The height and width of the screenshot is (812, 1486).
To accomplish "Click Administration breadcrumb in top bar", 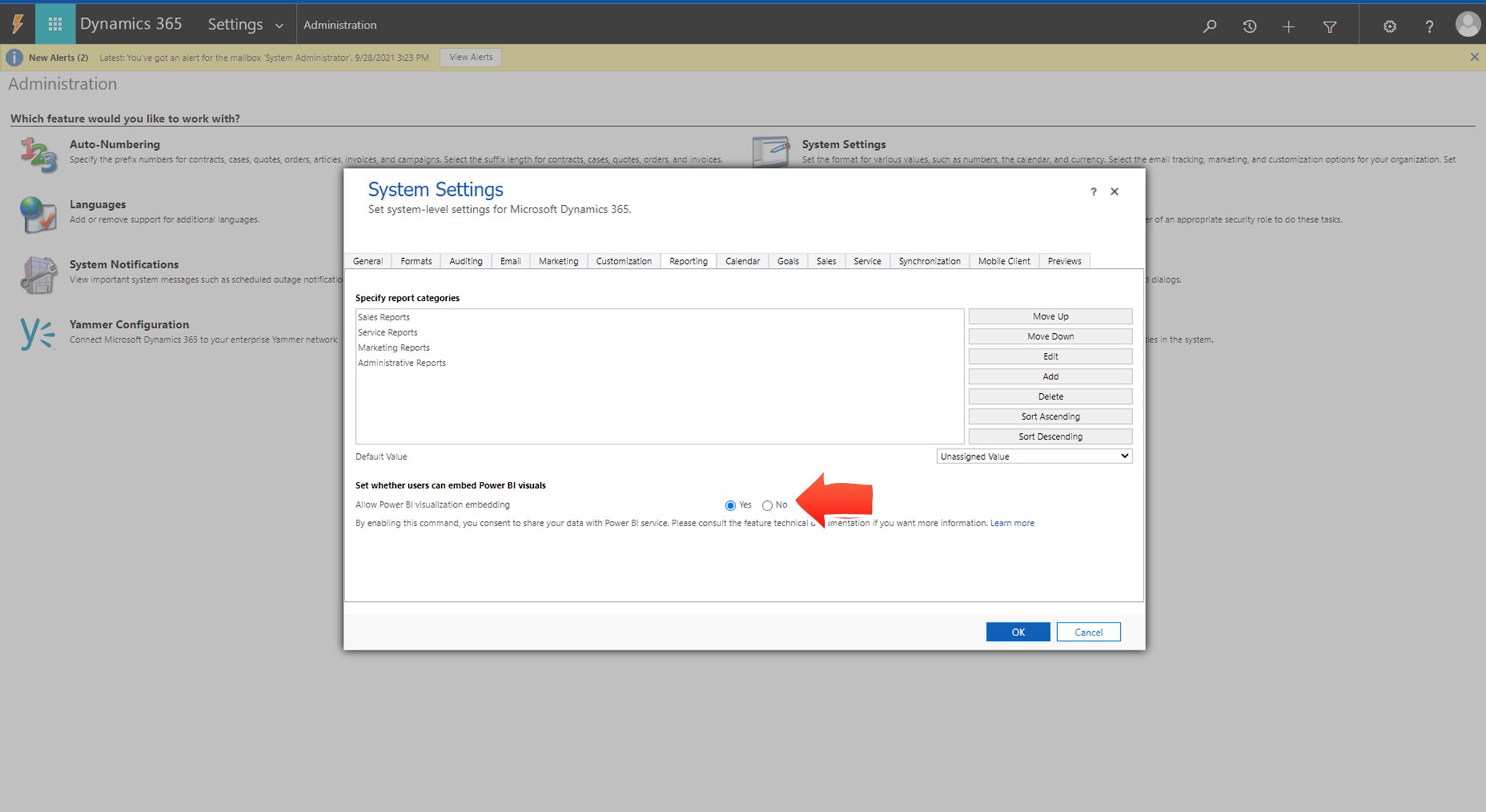I will [340, 25].
